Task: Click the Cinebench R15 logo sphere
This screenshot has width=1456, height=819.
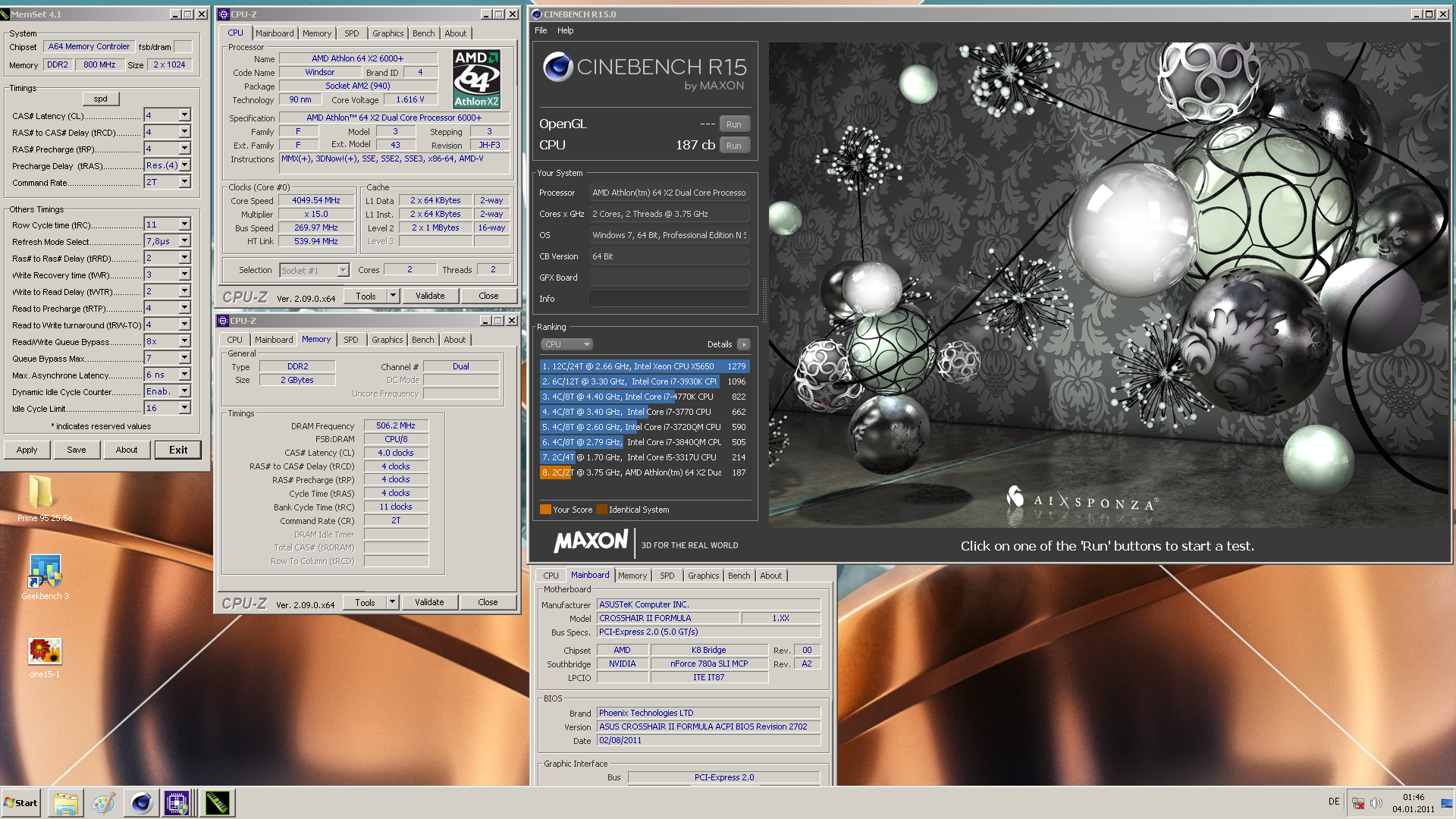Action: [557, 67]
